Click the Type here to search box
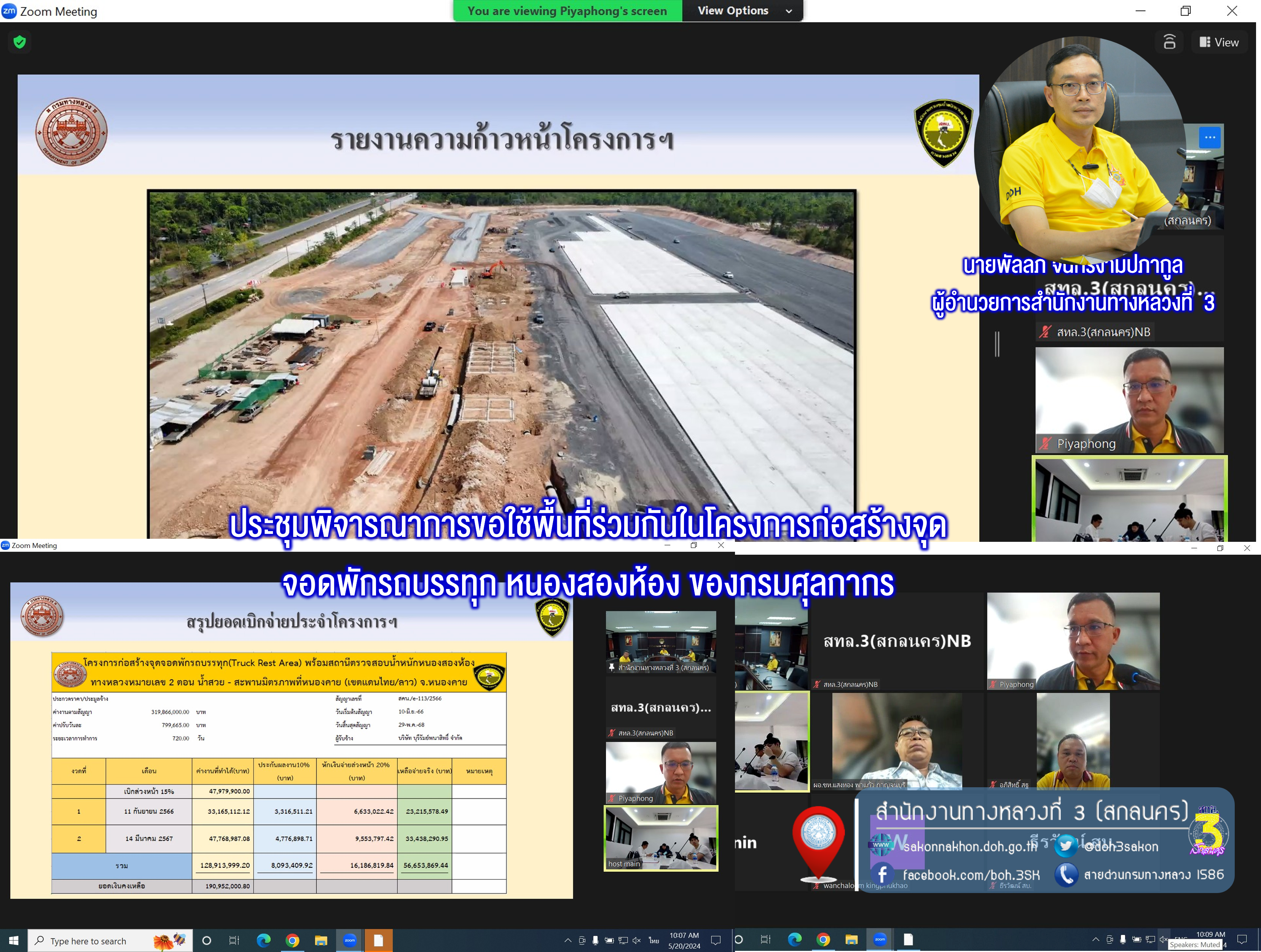The width and height of the screenshot is (1261, 952). tap(88, 941)
